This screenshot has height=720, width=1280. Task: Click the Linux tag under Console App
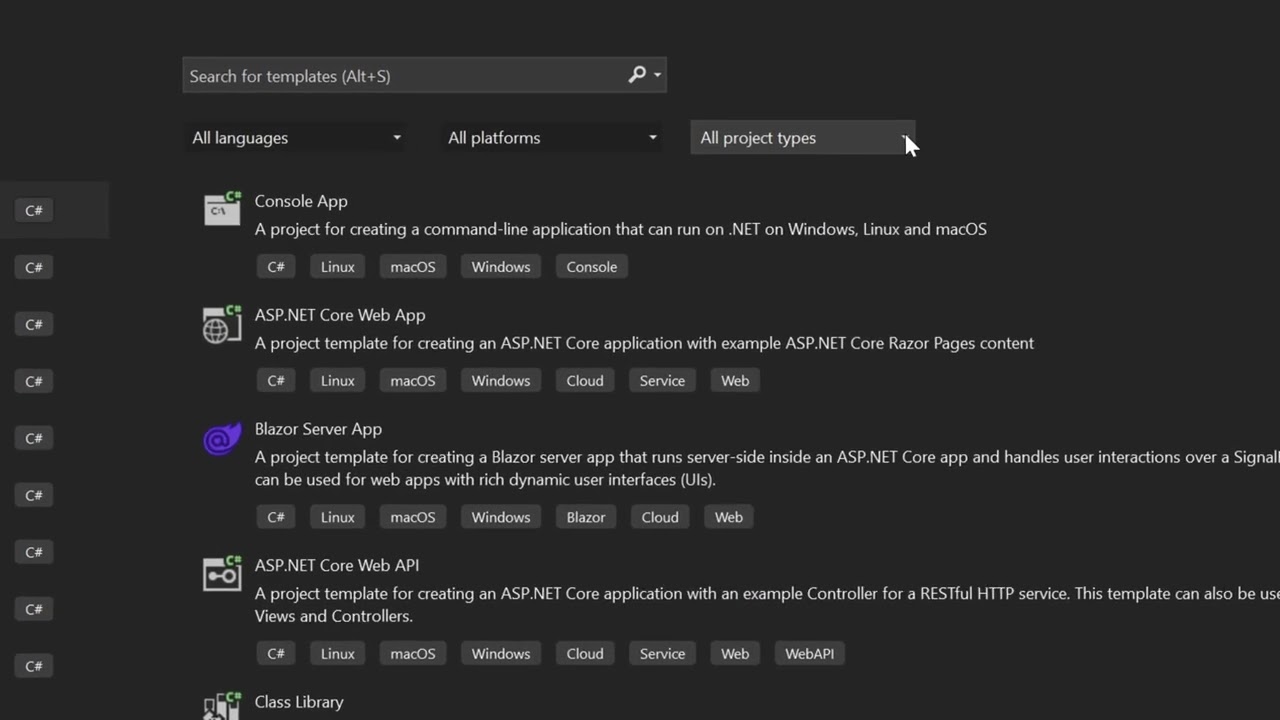pos(338,267)
